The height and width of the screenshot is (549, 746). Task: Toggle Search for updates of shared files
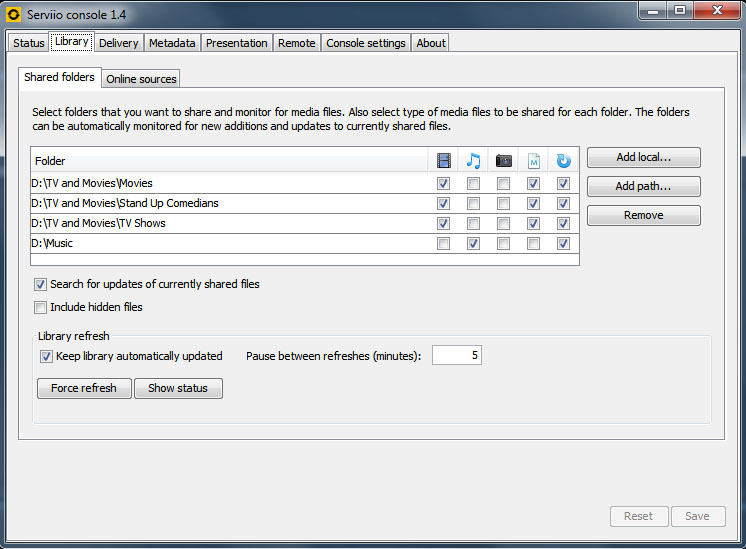[41, 285]
